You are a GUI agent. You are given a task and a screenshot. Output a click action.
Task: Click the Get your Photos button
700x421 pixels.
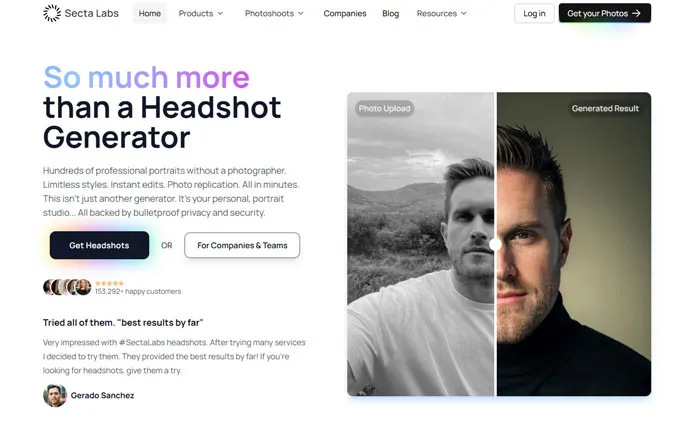[x=604, y=13]
